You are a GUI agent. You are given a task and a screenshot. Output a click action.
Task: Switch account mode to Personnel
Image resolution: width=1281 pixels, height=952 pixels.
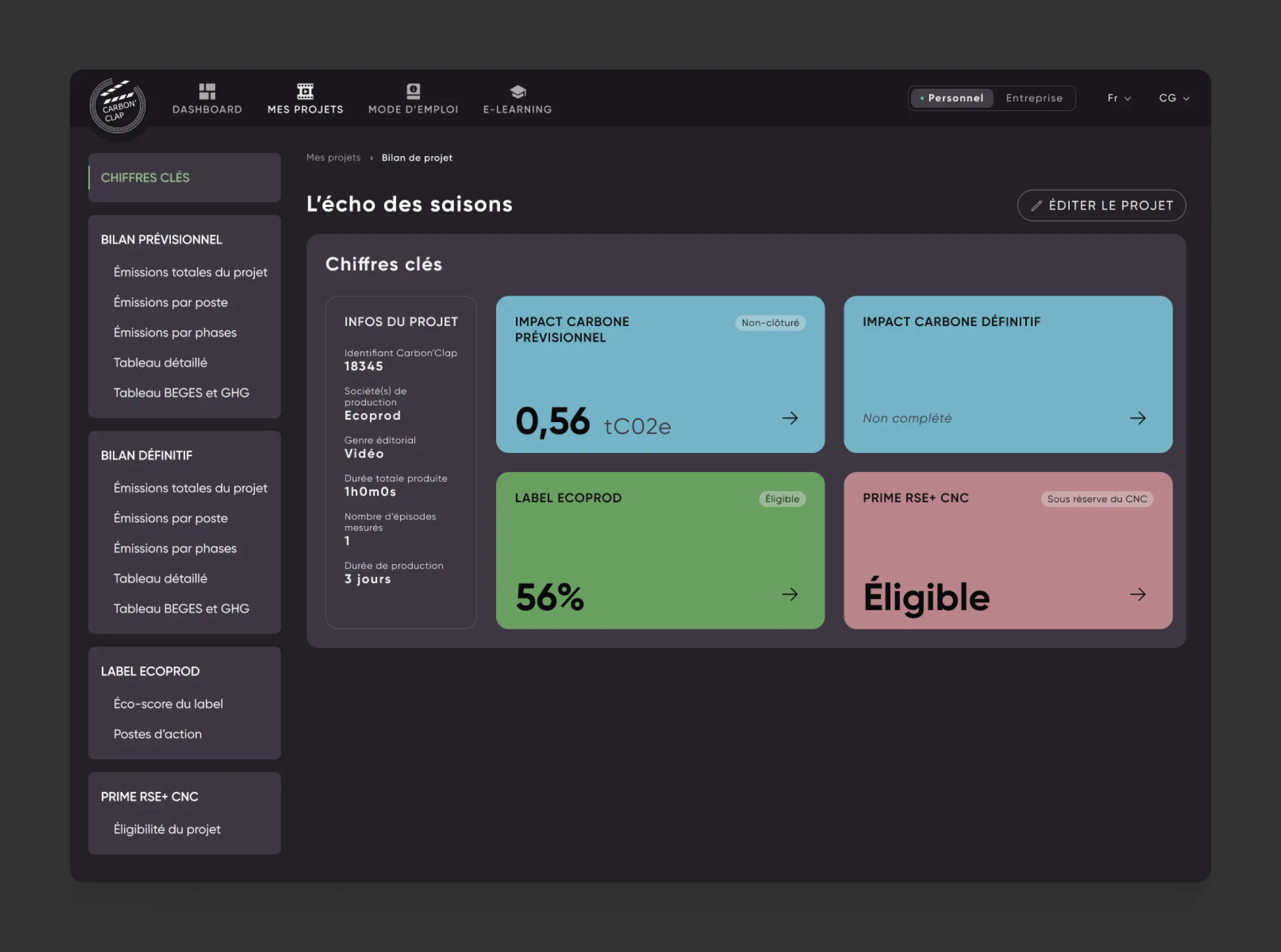point(952,98)
